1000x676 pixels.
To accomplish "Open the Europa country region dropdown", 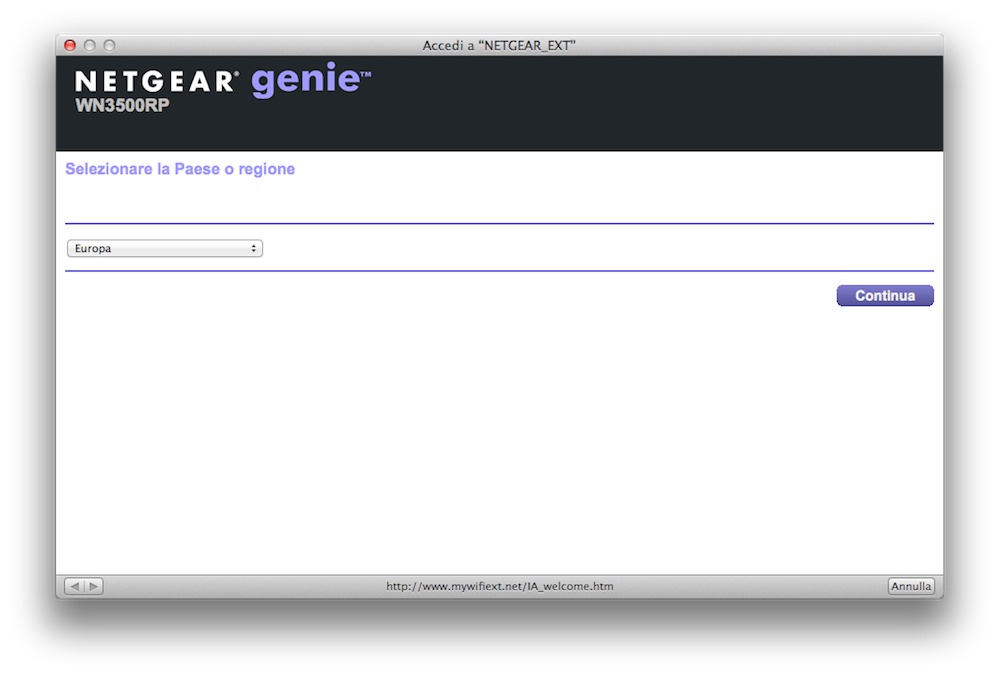I will pos(165,248).
